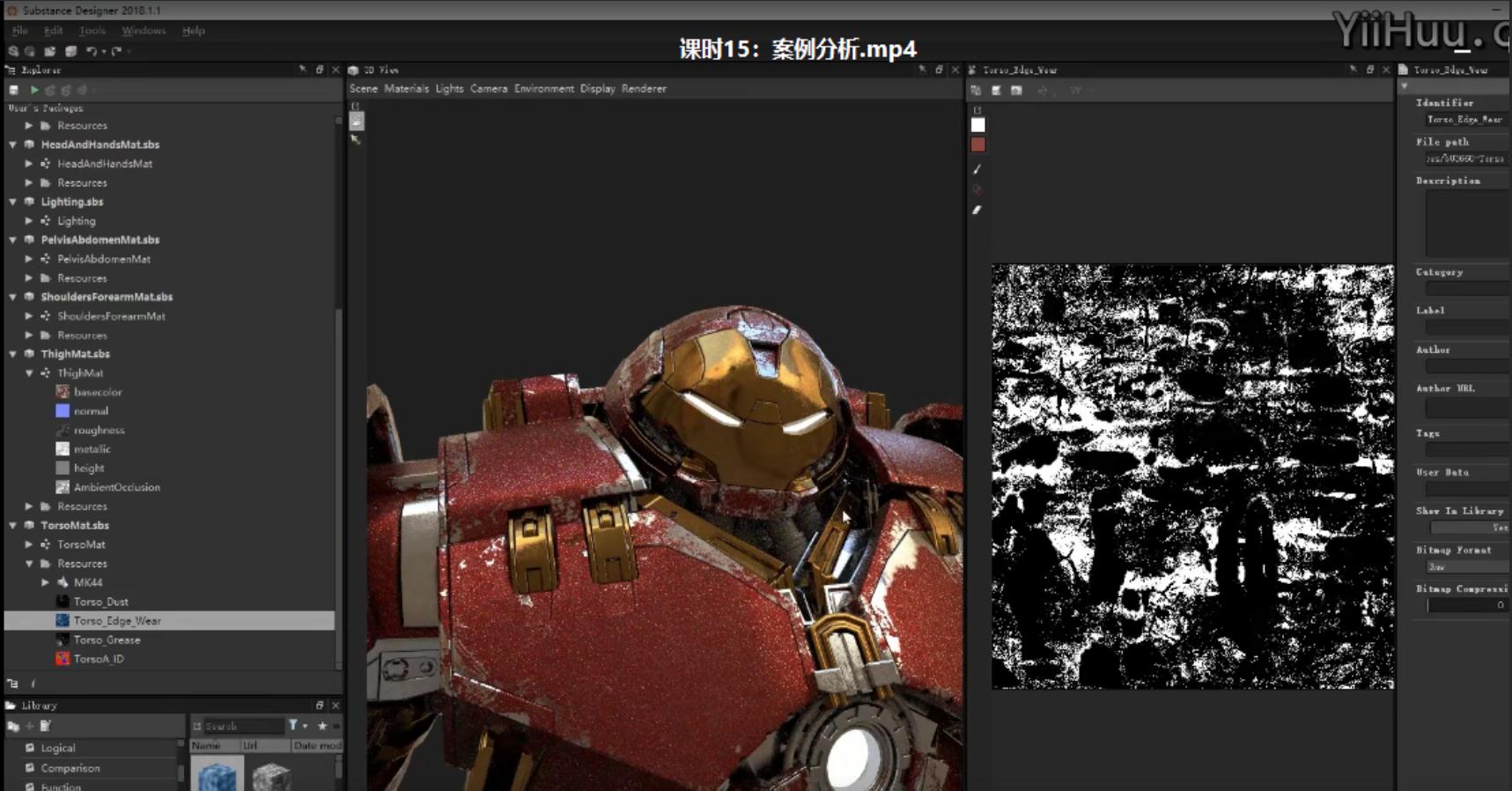Click the 3D cube icon in main toolbar
1512x791 pixels.
click(x=70, y=51)
